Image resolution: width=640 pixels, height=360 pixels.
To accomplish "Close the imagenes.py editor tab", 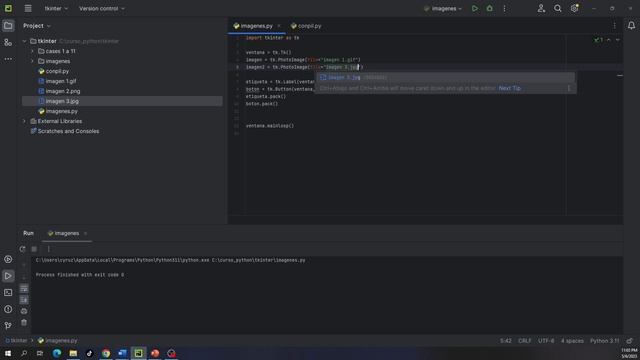I will (279, 26).
